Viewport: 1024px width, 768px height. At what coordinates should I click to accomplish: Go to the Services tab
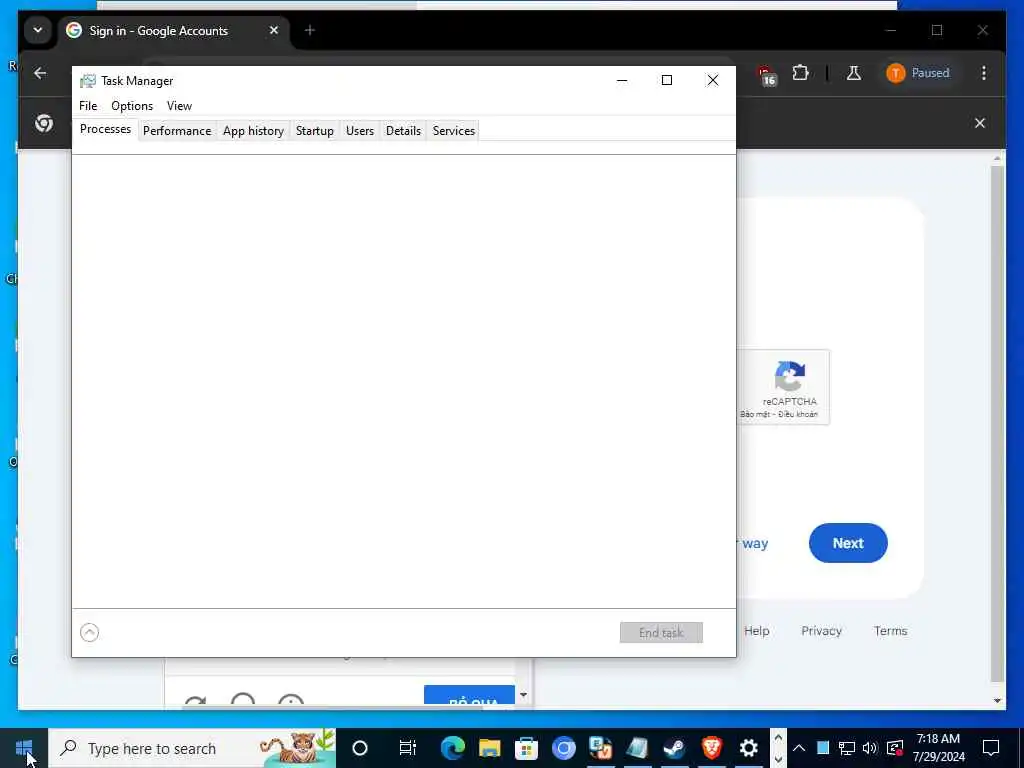[x=453, y=131]
